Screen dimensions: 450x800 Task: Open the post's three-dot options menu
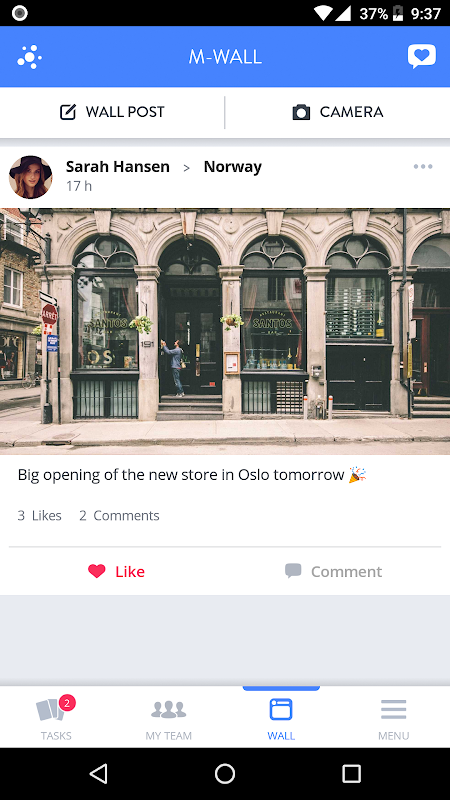tap(423, 167)
